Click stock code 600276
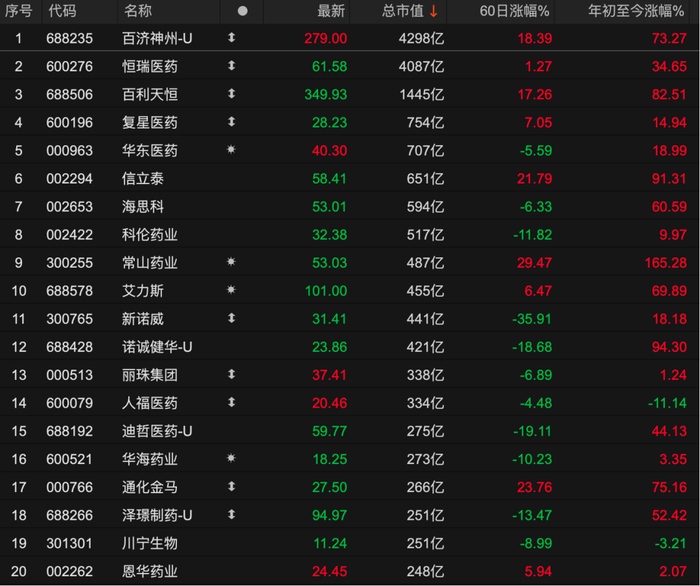 pyautogui.click(x=70, y=66)
